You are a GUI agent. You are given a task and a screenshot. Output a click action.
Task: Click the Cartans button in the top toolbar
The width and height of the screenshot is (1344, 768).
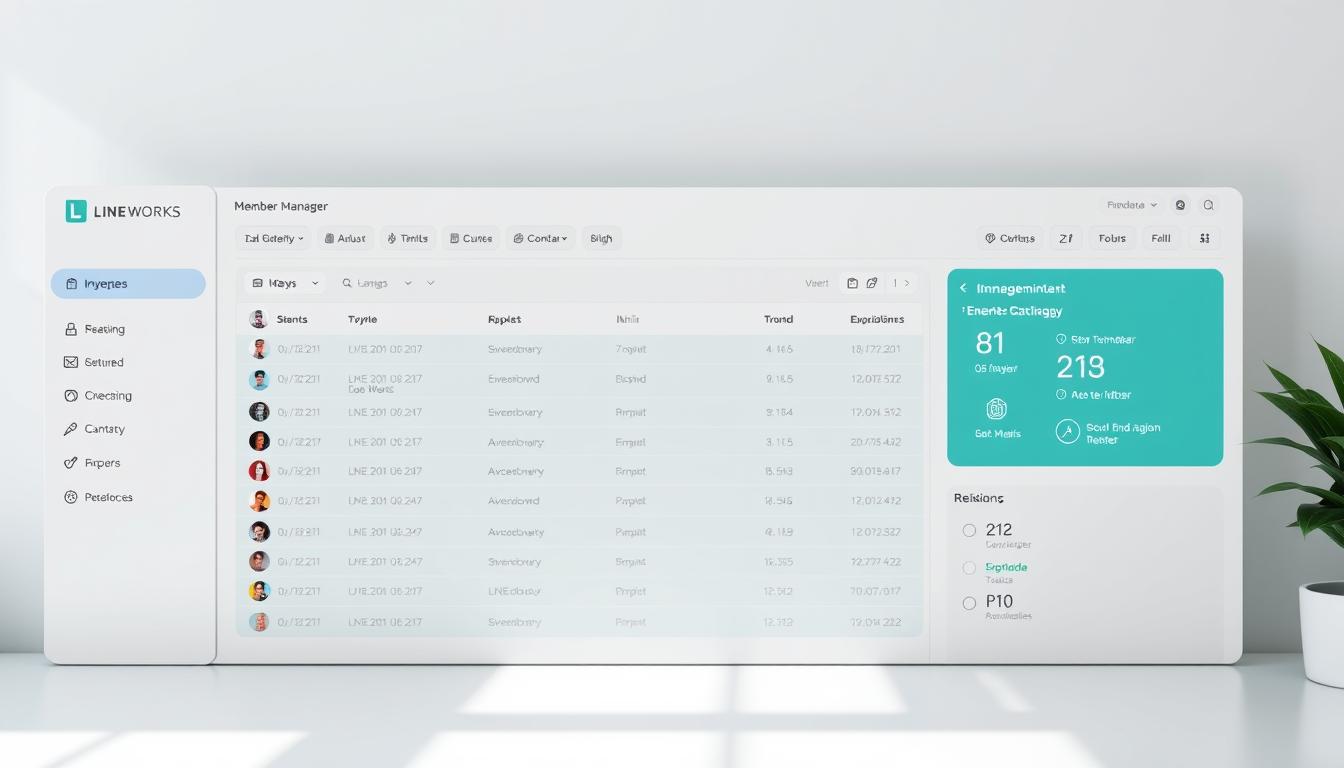pos(1009,239)
